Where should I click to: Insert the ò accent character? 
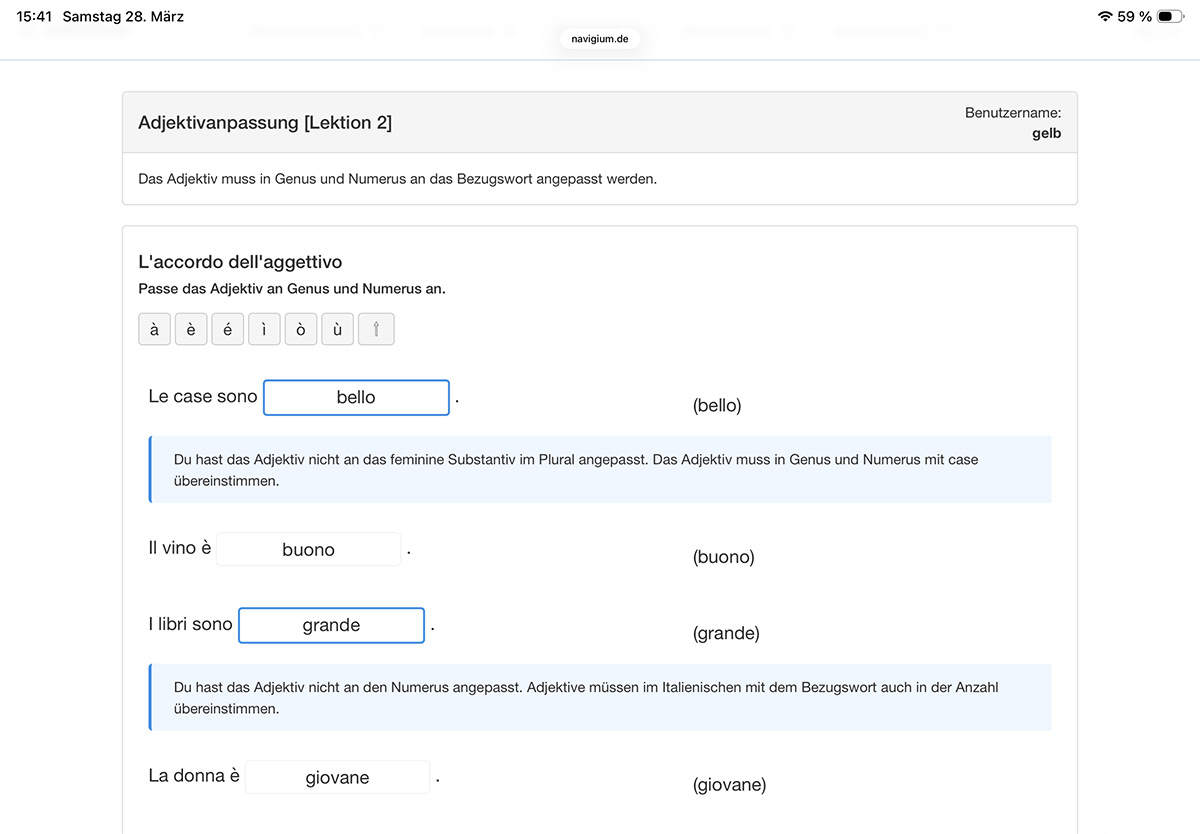click(x=301, y=330)
